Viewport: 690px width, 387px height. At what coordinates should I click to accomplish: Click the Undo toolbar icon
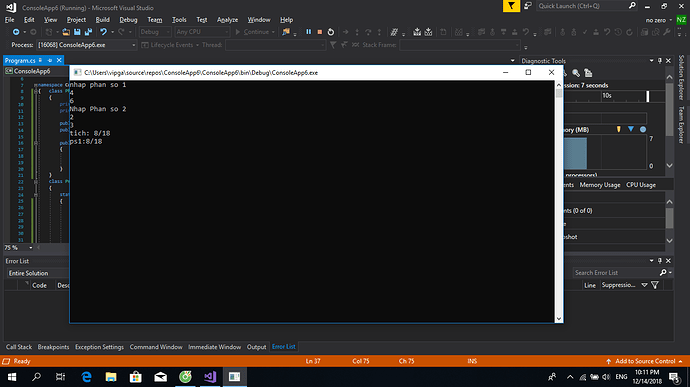(x=103, y=32)
